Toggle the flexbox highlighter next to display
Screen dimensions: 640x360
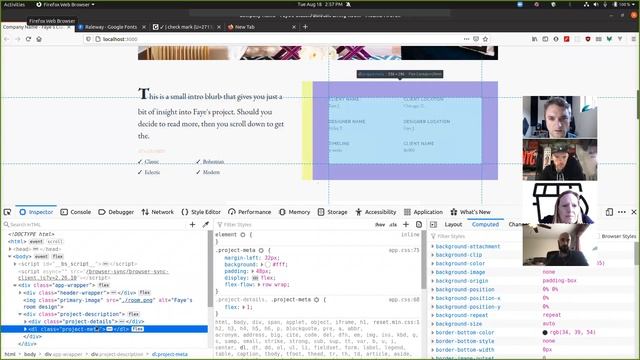point(257,278)
